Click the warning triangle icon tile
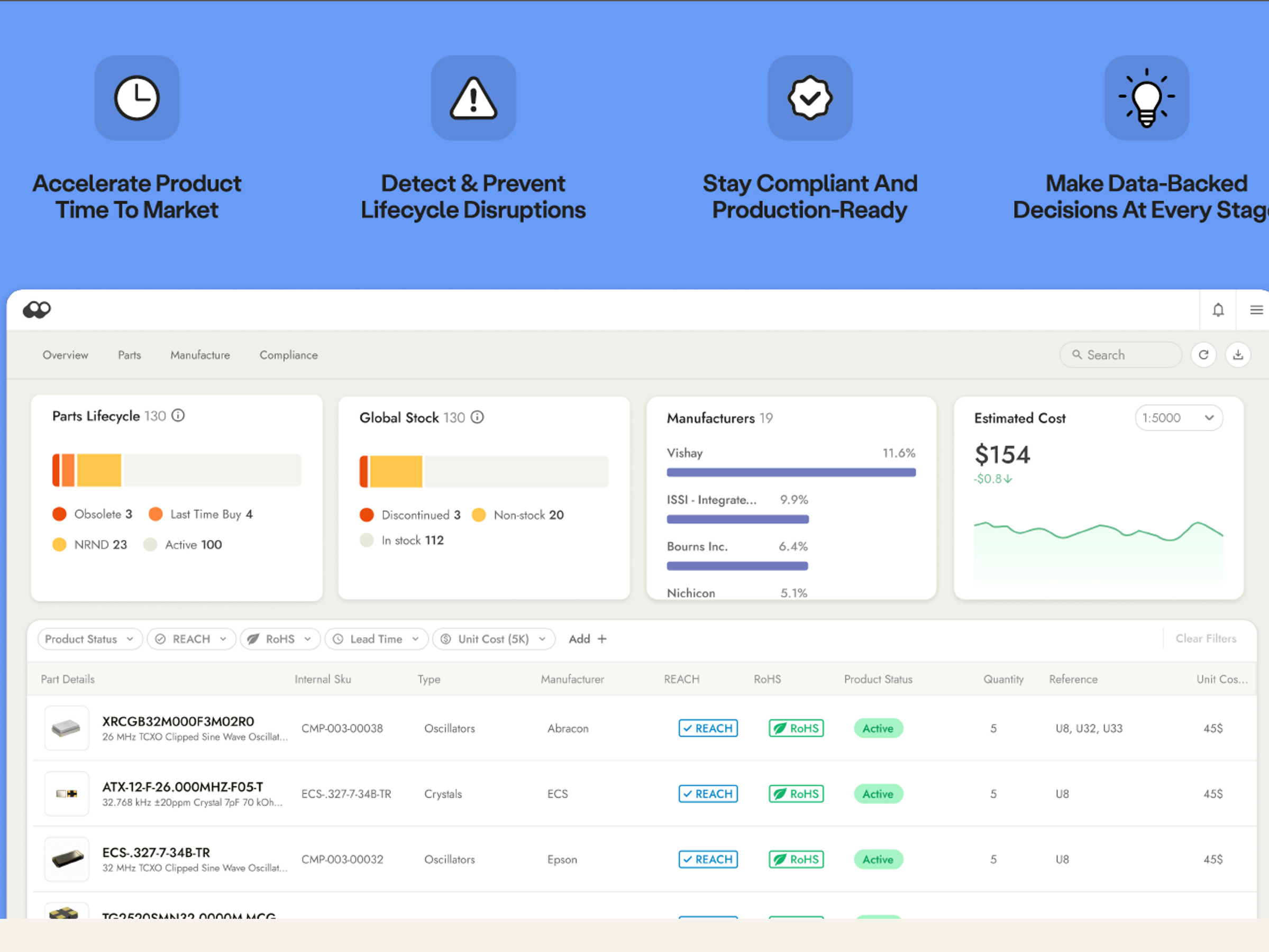Screen dimensions: 1269x952 473,98
